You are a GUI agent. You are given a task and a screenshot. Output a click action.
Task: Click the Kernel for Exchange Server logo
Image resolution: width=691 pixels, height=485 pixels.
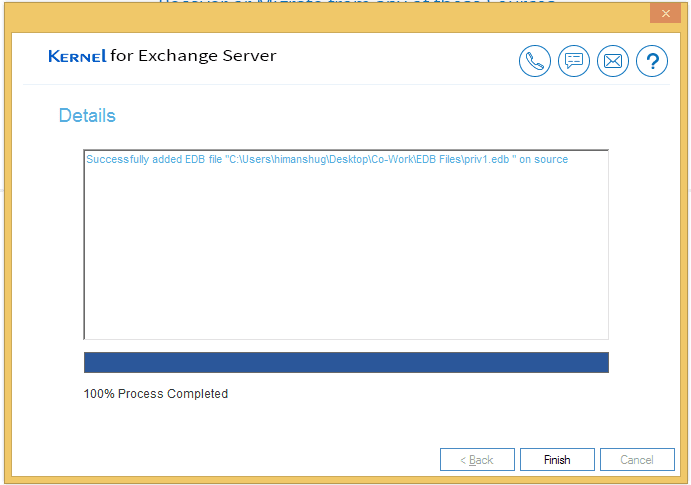162,56
